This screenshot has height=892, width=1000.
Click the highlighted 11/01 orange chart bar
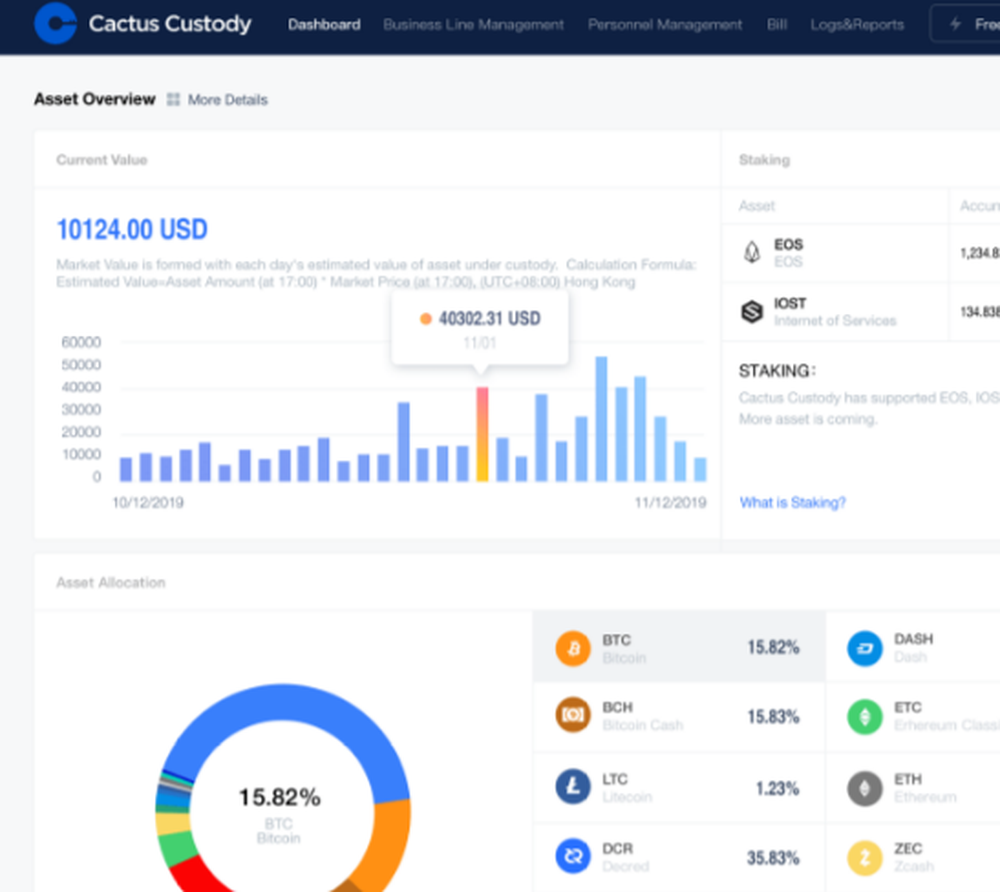tap(482, 434)
